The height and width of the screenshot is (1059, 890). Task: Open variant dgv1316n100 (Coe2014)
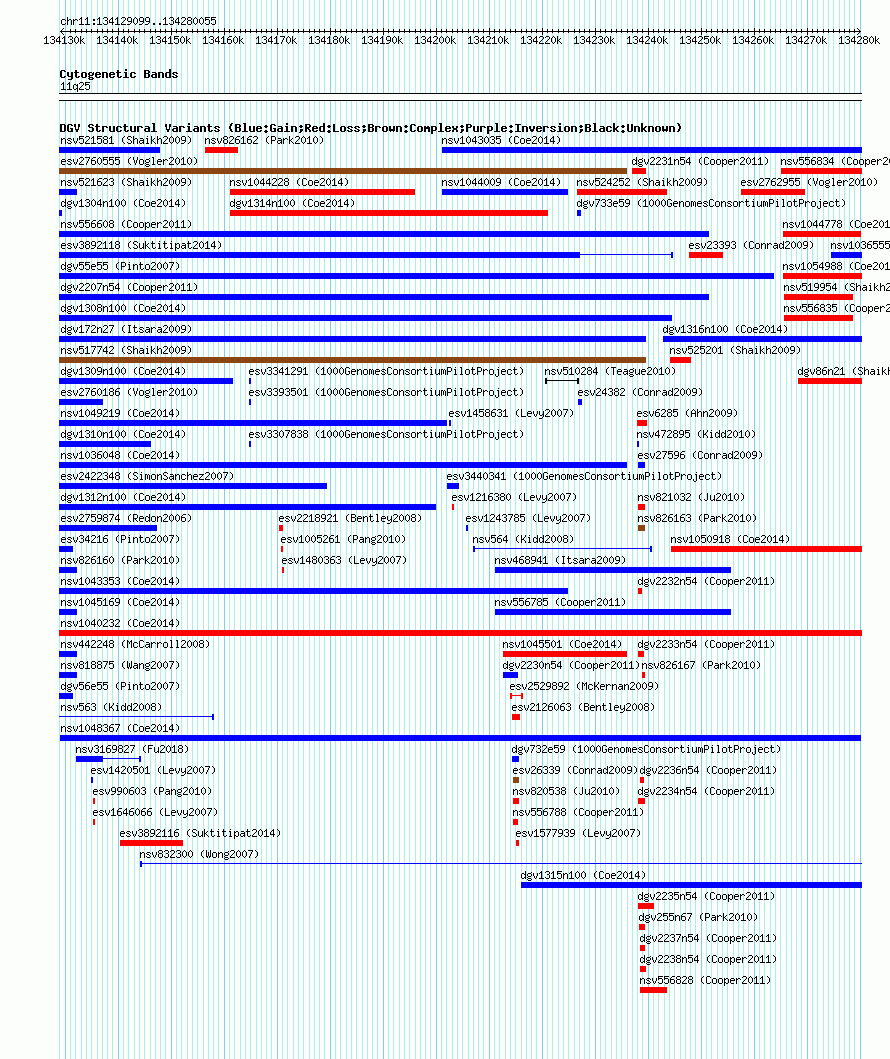coord(725,329)
